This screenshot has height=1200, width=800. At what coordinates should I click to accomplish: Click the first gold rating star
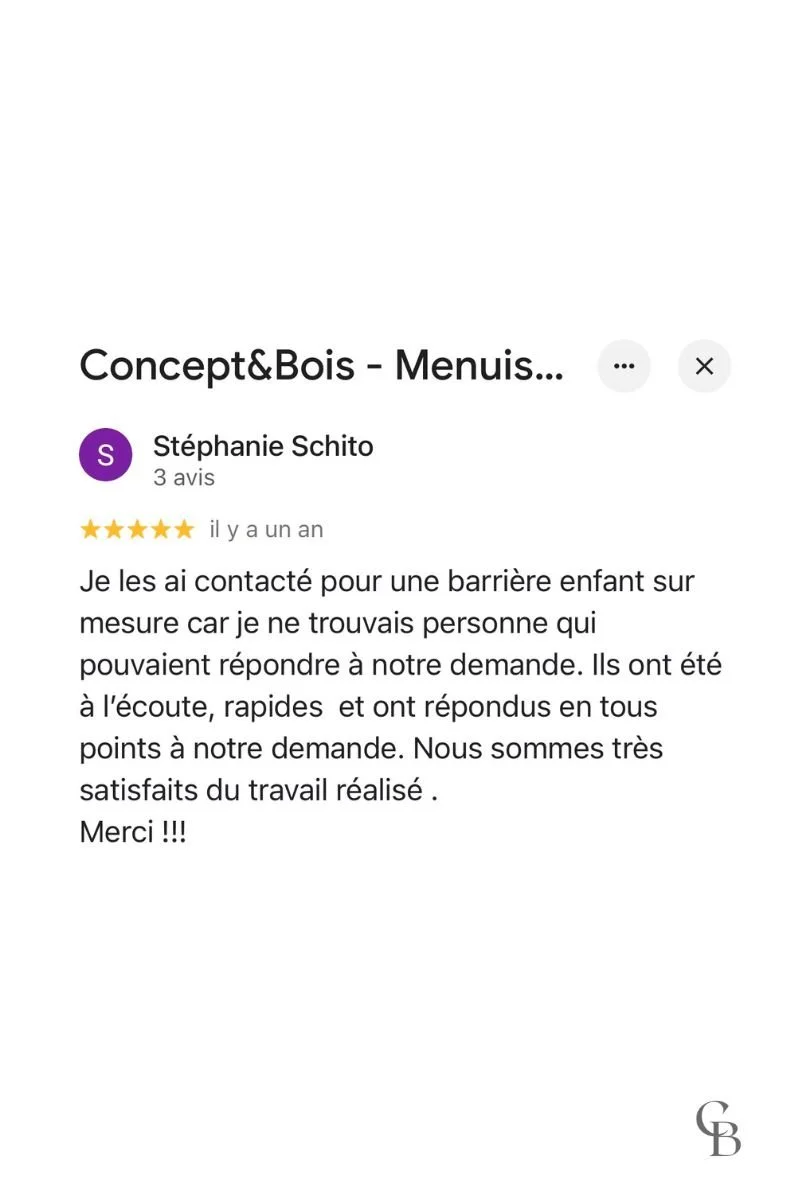(91, 529)
